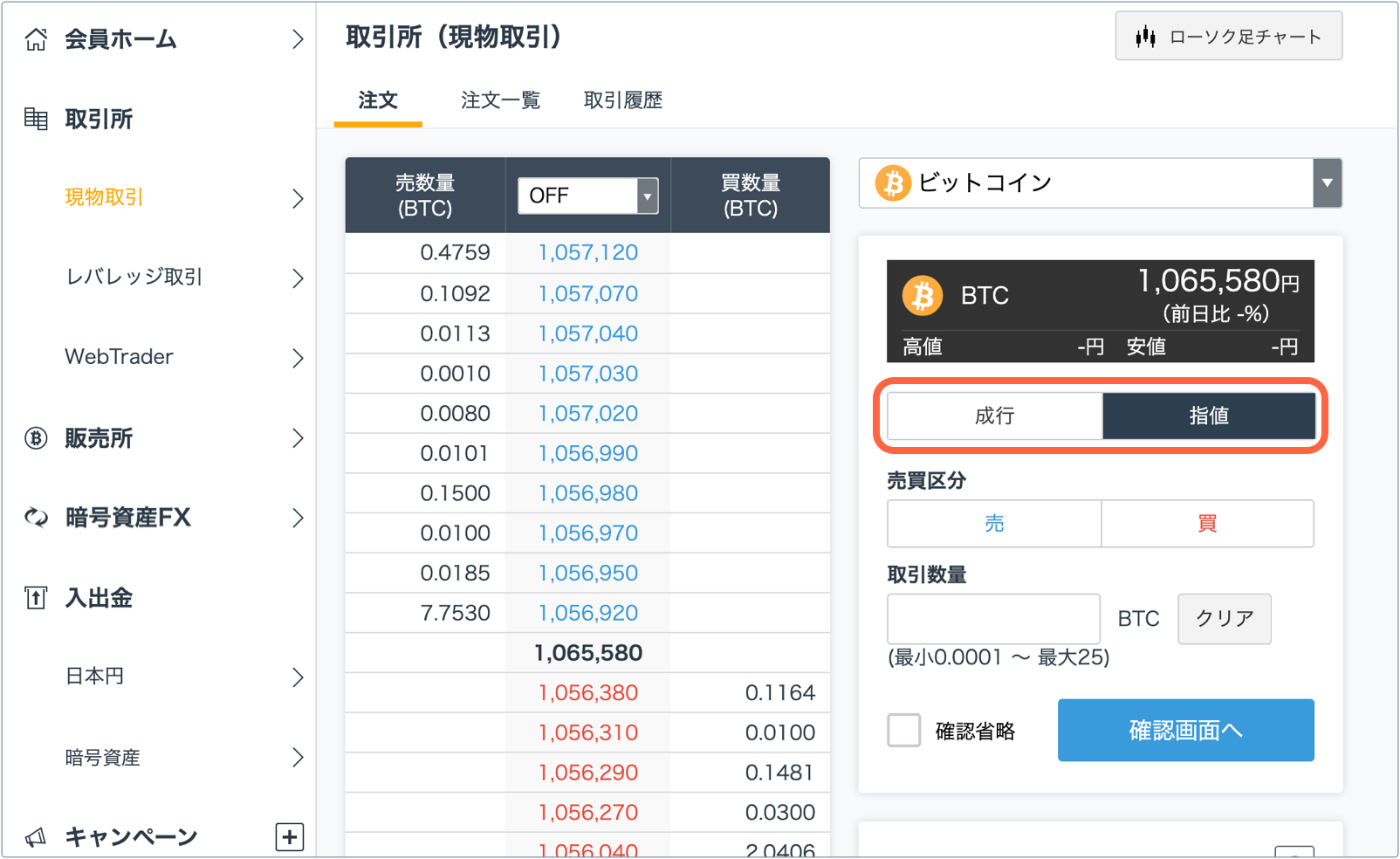The width and height of the screenshot is (1400, 859).
Task: Open 販売所 section in sidebar
Action: click(x=99, y=438)
